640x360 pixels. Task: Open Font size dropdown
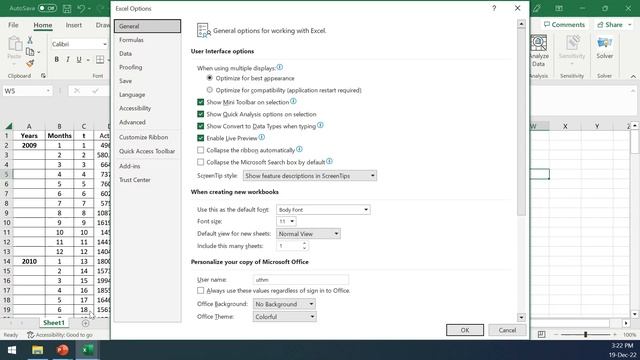[x=286, y=221]
